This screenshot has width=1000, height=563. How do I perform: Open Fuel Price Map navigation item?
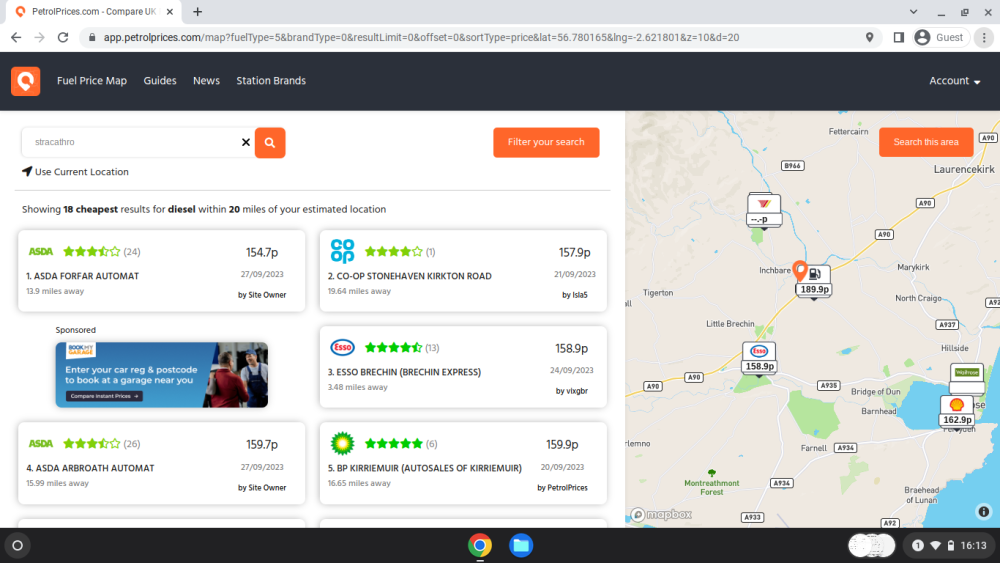pos(92,81)
